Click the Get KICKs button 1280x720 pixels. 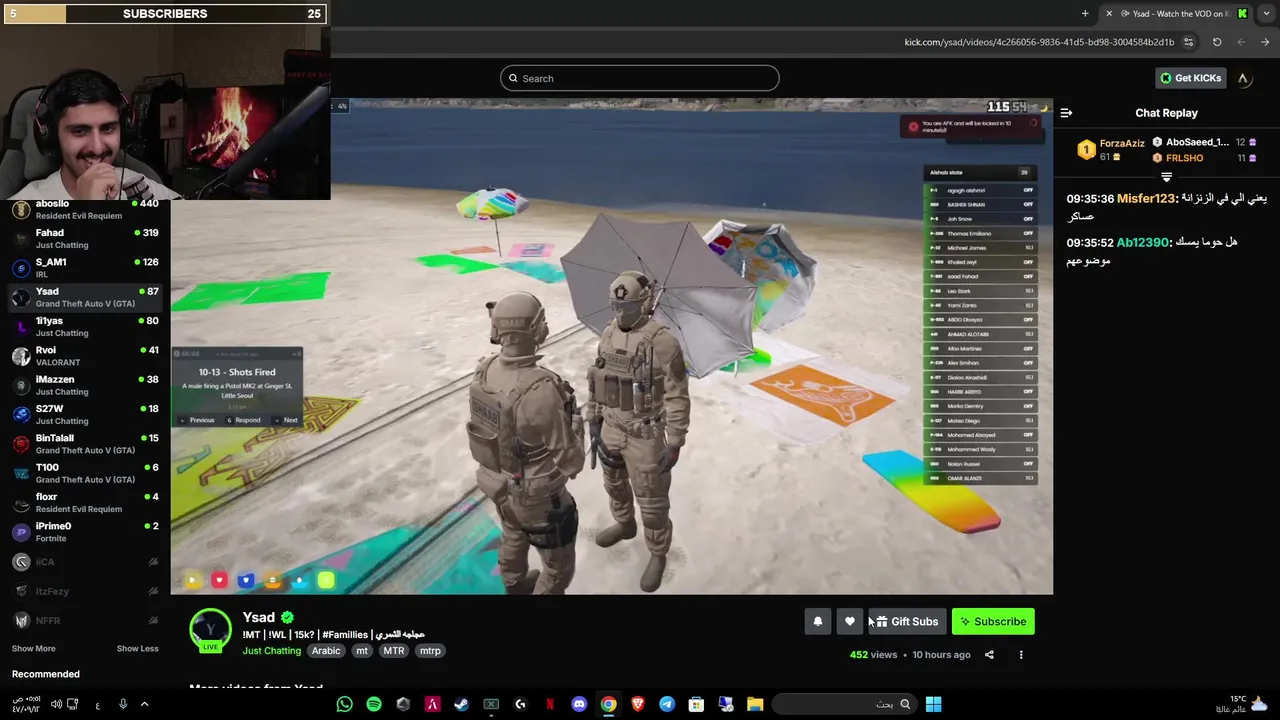click(x=1190, y=78)
